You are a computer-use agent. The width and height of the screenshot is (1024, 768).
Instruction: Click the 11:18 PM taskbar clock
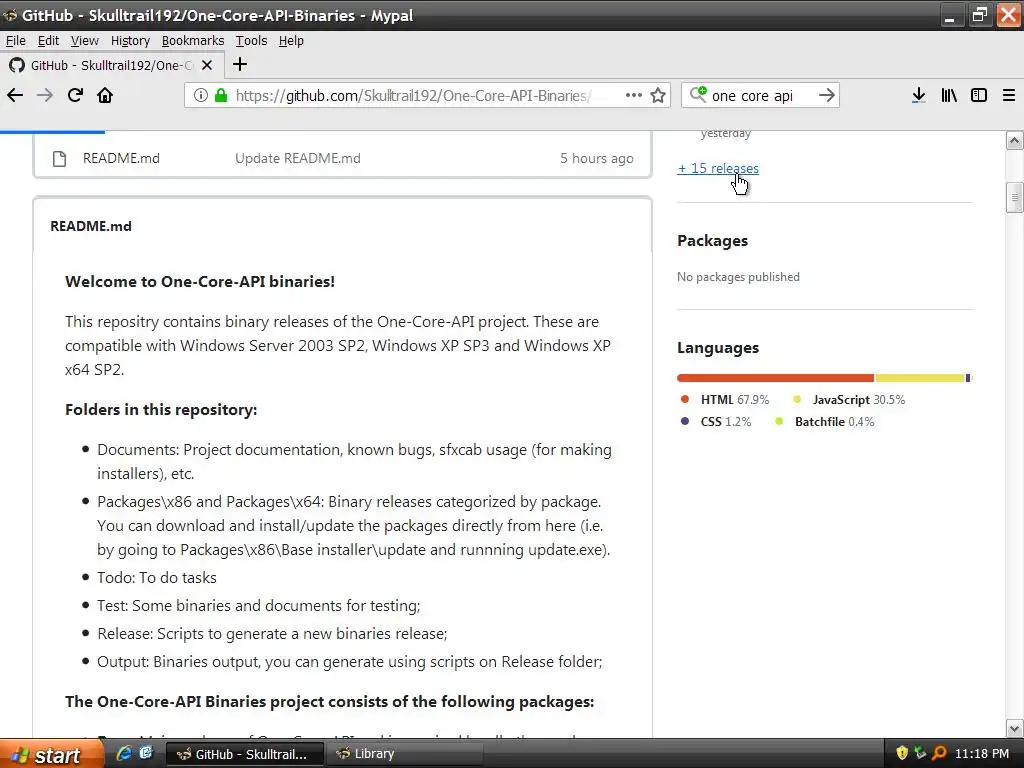pos(982,754)
